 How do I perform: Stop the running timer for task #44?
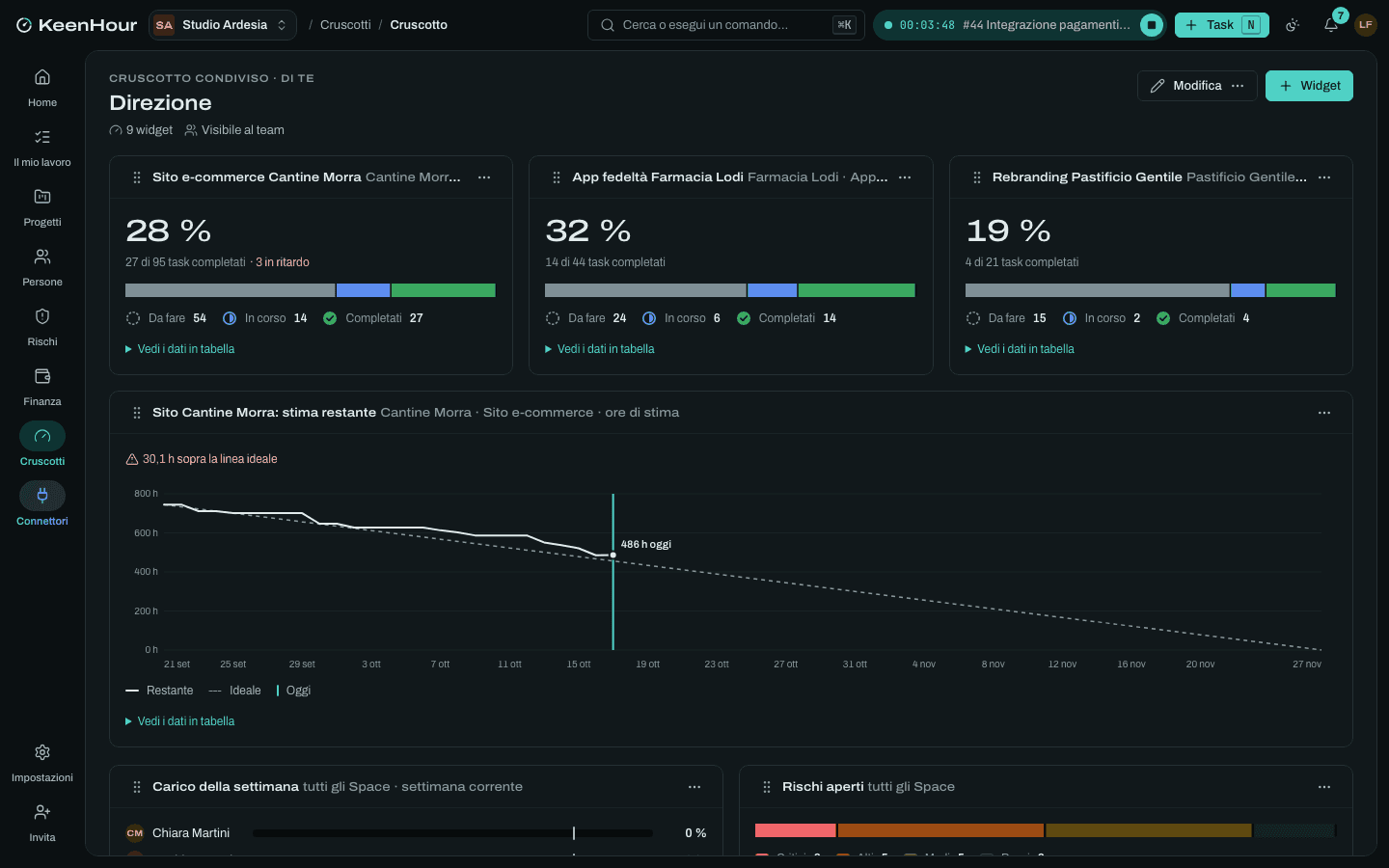(x=1152, y=25)
